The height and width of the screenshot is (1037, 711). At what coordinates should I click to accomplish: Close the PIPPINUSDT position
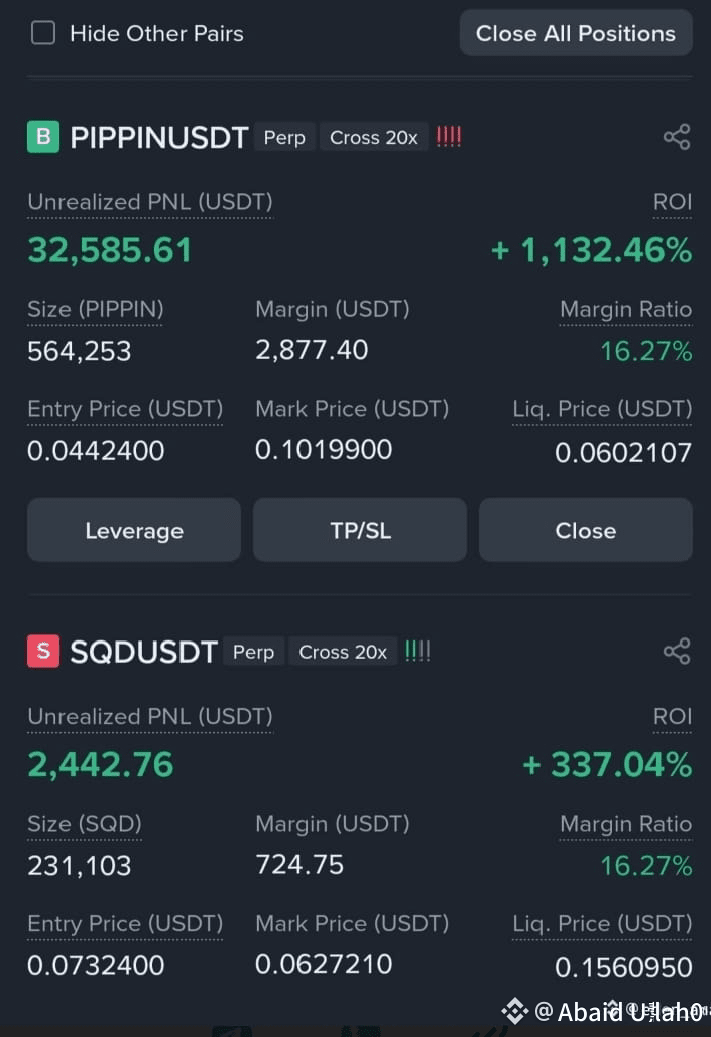click(585, 530)
